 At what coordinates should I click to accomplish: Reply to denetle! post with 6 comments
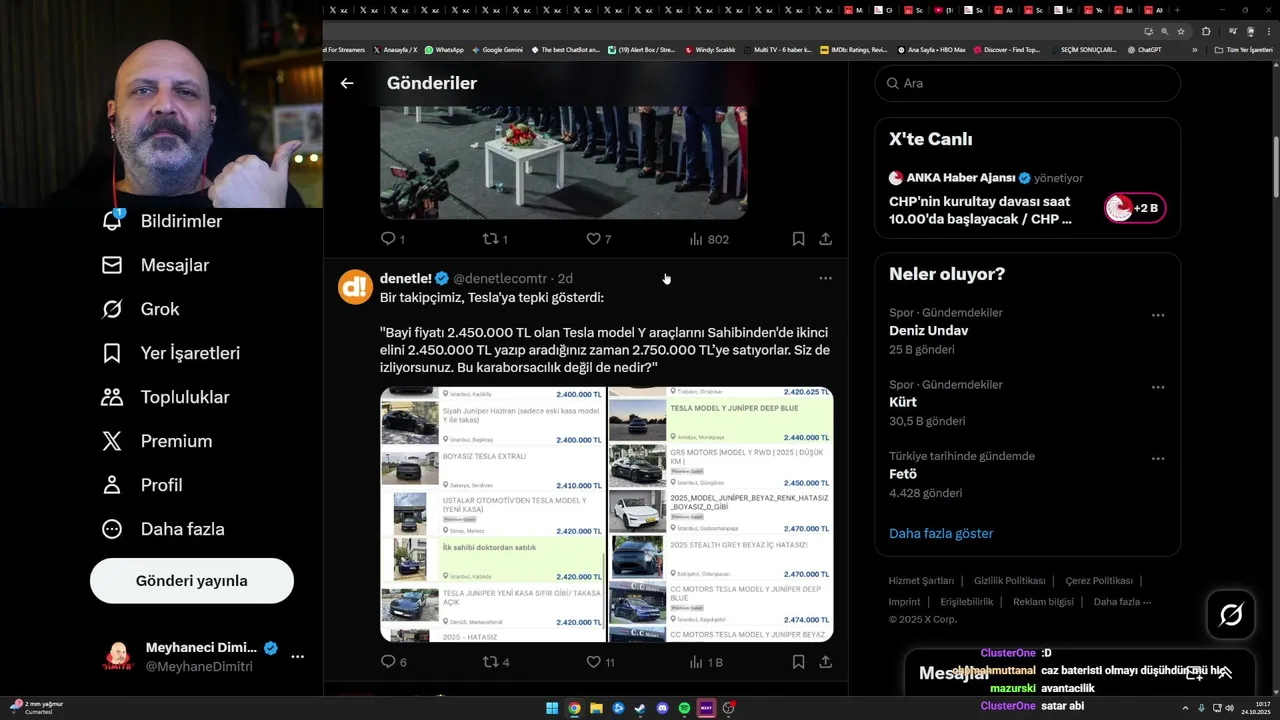[393, 662]
